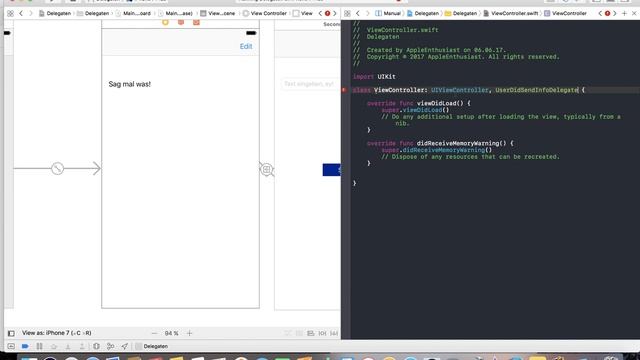Open ViewController class breadcrumb in assistant editor
The height and width of the screenshot is (360, 640).
tap(565, 13)
